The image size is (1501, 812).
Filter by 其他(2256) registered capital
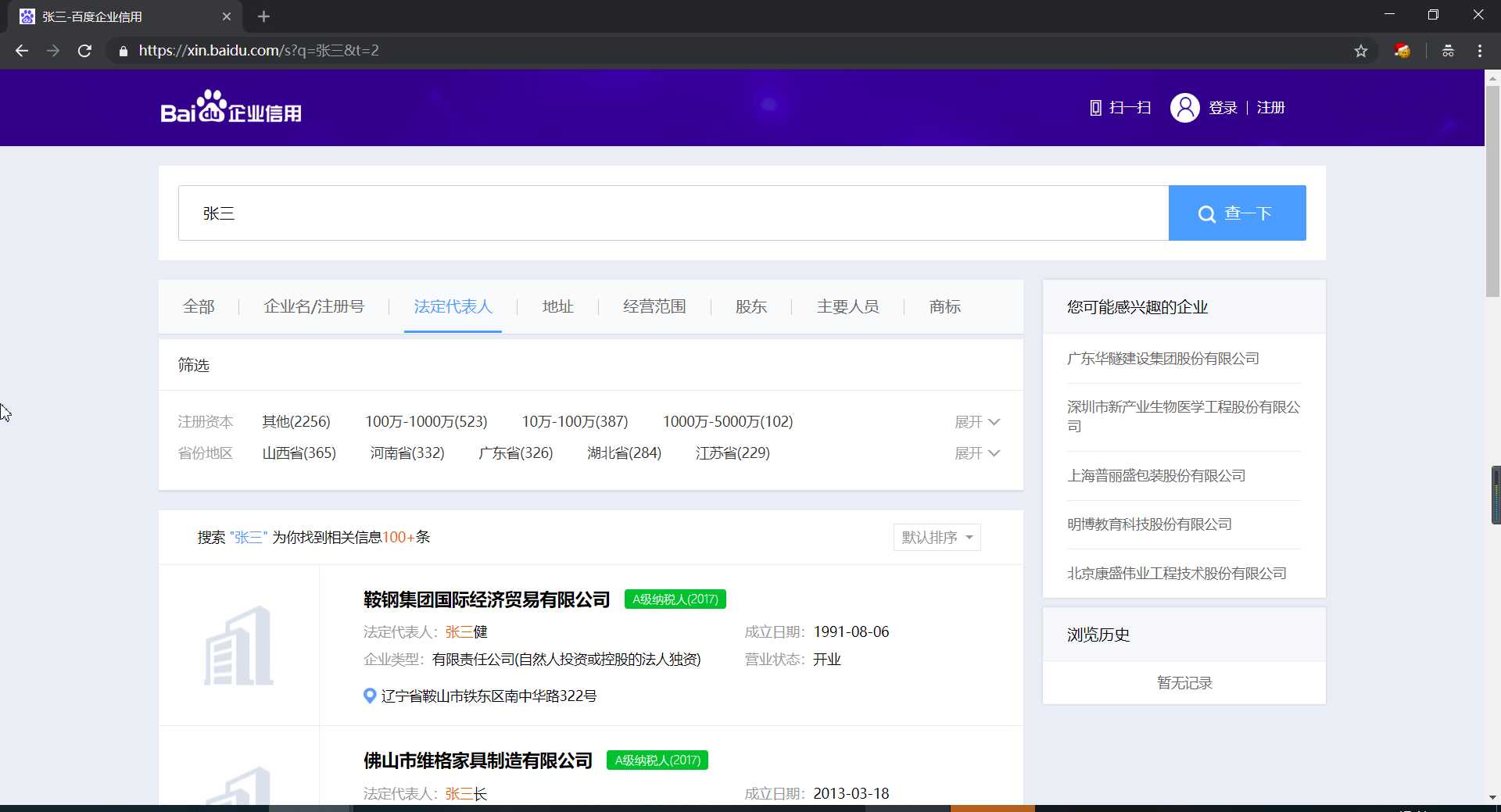(x=296, y=422)
